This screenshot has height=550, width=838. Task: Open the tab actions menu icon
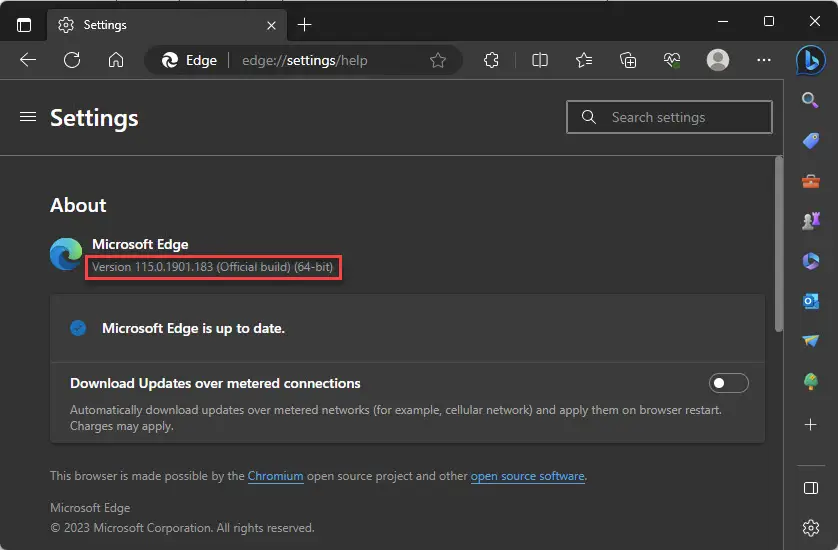pyautogui.click(x=24, y=25)
